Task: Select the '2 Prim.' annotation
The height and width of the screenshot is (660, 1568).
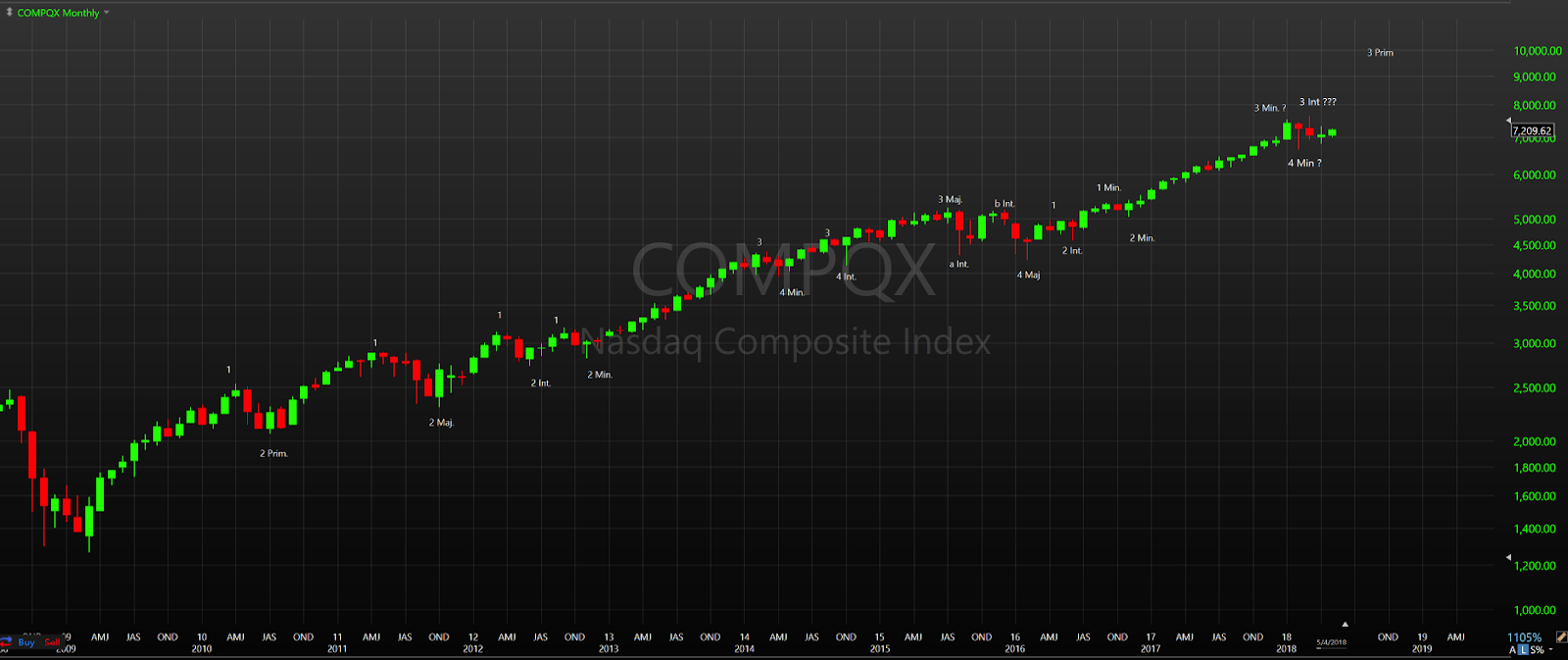Action: click(273, 453)
